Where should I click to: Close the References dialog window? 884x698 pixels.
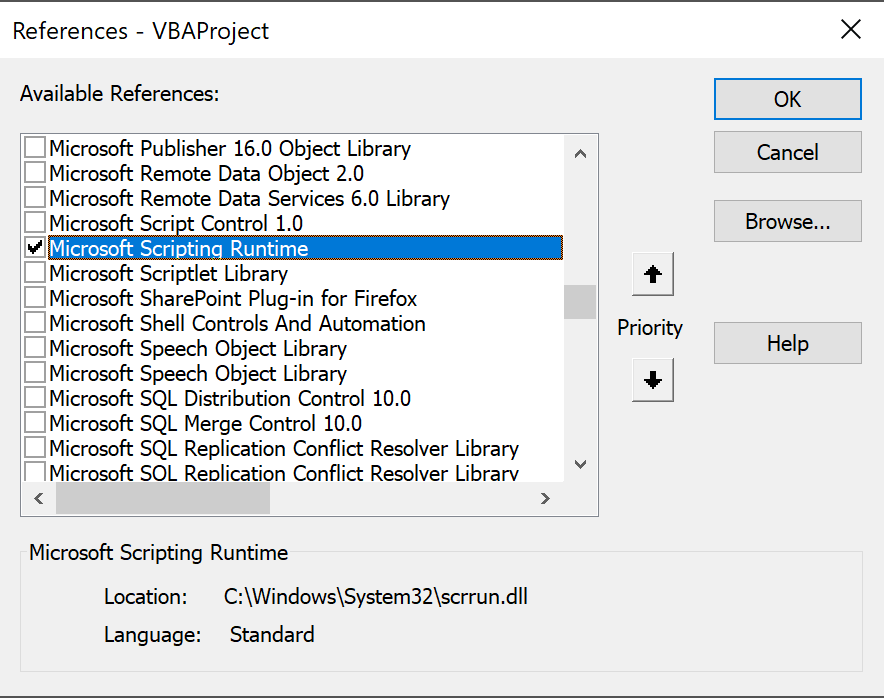tap(851, 29)
